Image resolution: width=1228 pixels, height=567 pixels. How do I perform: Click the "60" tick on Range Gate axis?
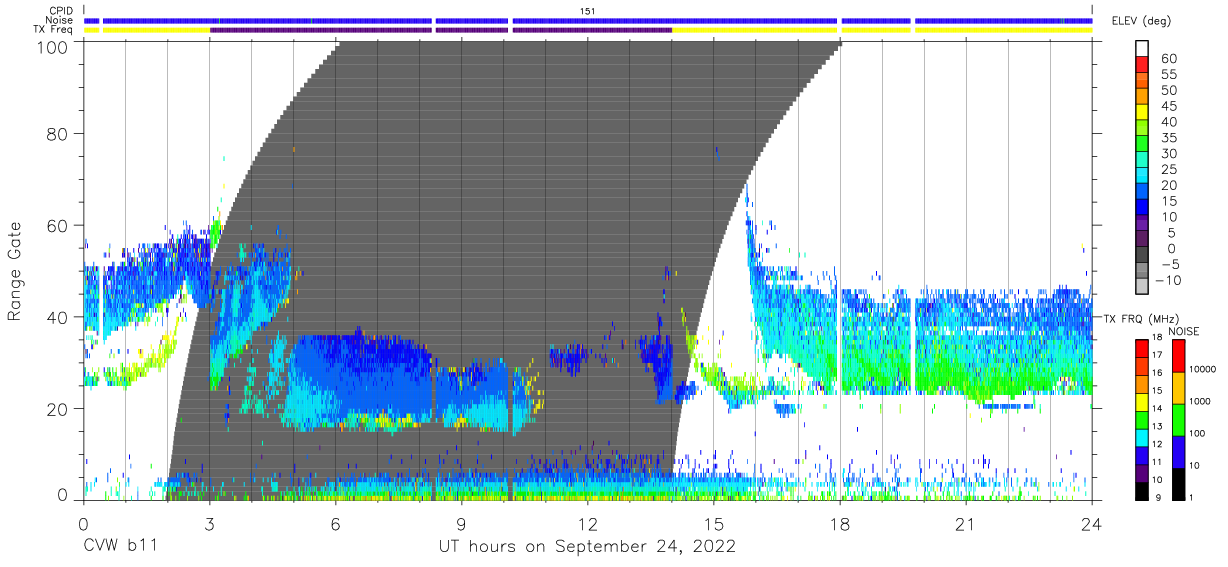point(58,225)
